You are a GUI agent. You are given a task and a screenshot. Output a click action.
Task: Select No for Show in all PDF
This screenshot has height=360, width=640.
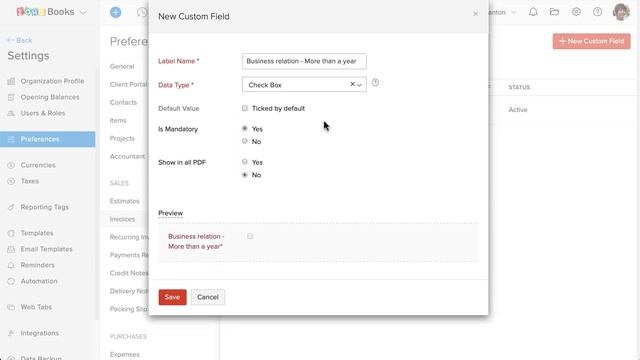[244, 175]
